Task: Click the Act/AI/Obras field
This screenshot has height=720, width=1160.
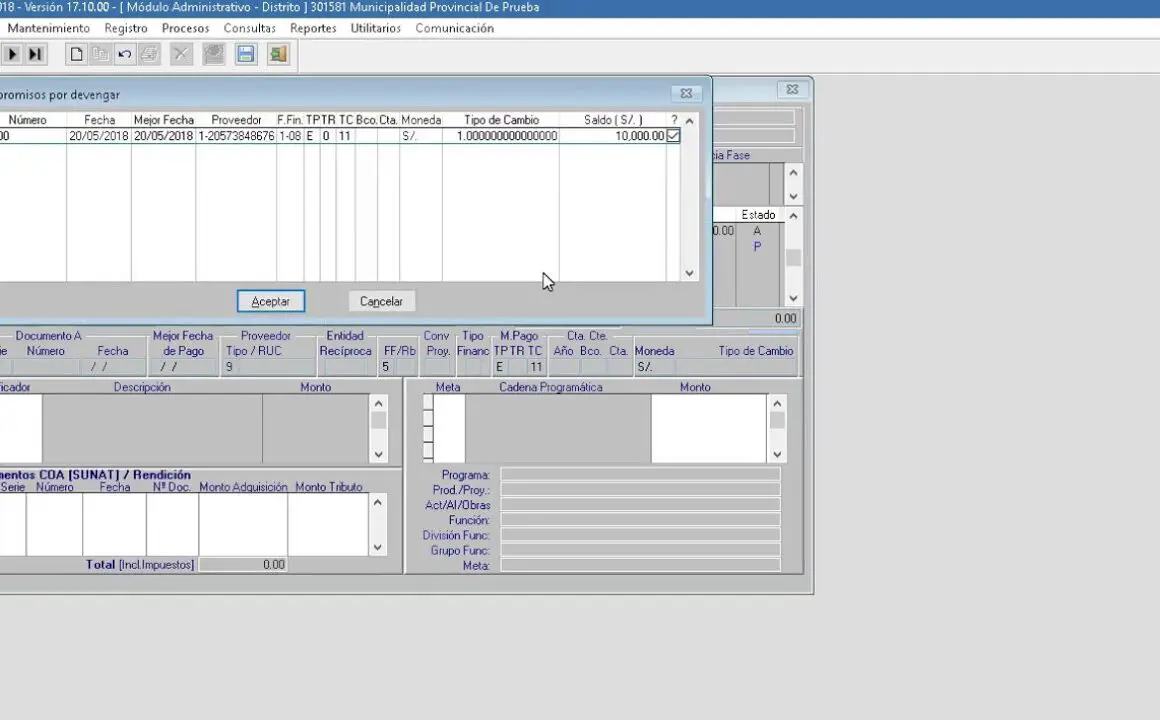Action: pos(640,505)
